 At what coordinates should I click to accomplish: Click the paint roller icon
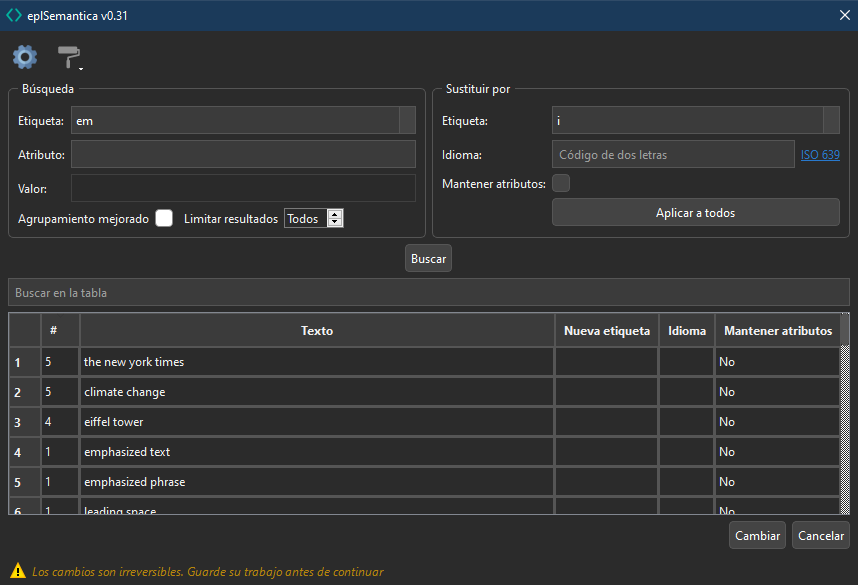click(x=69, y=58)
